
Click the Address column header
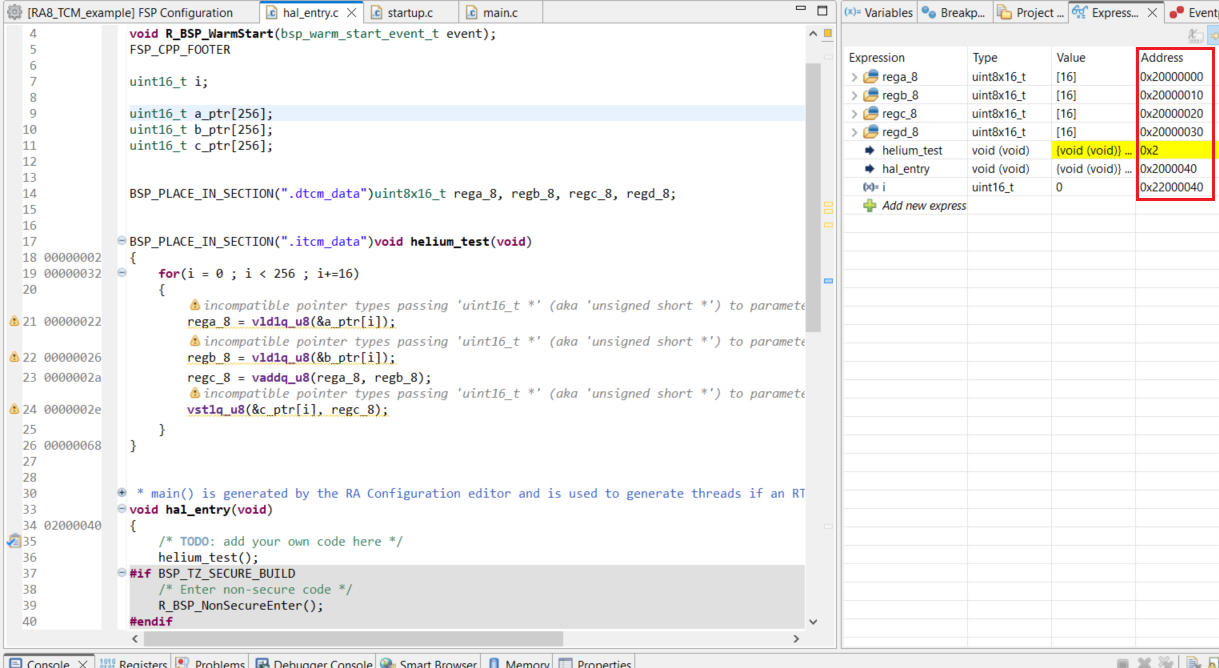coord(1162,57)
